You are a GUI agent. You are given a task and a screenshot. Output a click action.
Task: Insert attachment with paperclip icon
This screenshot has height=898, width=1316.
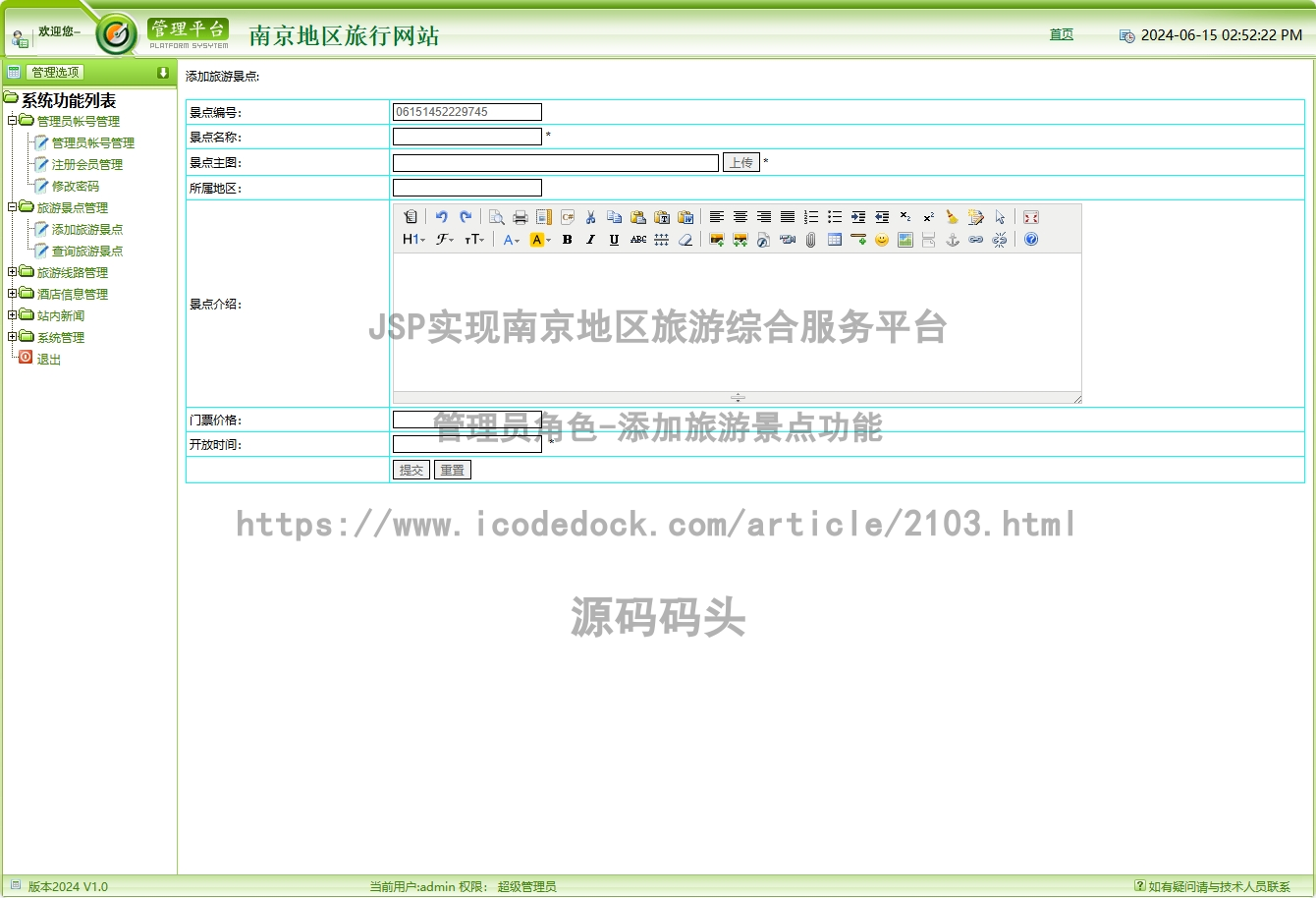click(x=811, y=240)
